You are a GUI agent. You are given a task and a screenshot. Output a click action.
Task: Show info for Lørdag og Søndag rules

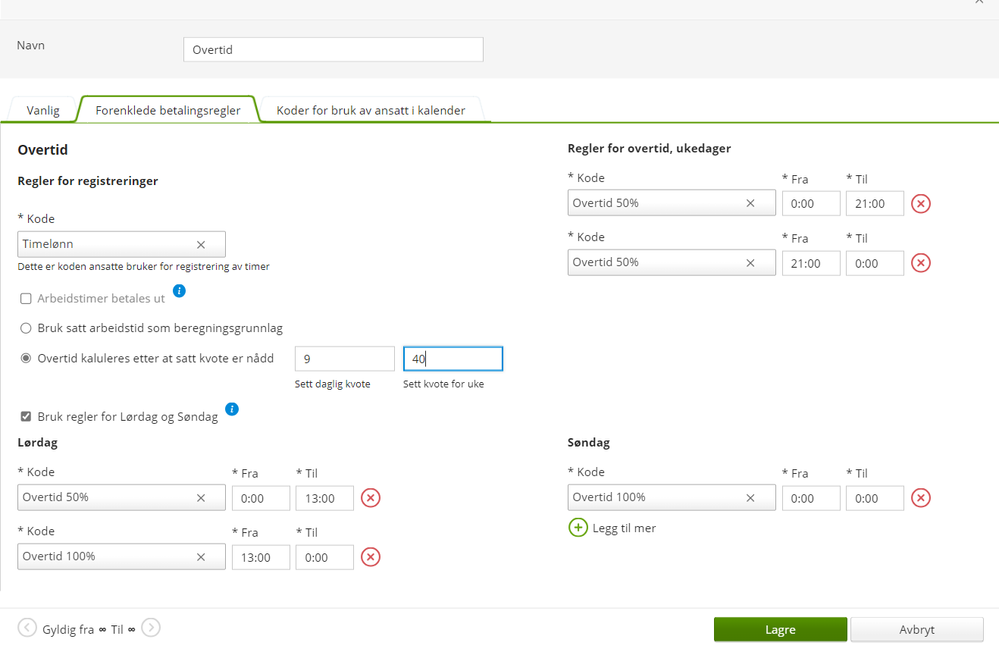[x=232, y=409]
